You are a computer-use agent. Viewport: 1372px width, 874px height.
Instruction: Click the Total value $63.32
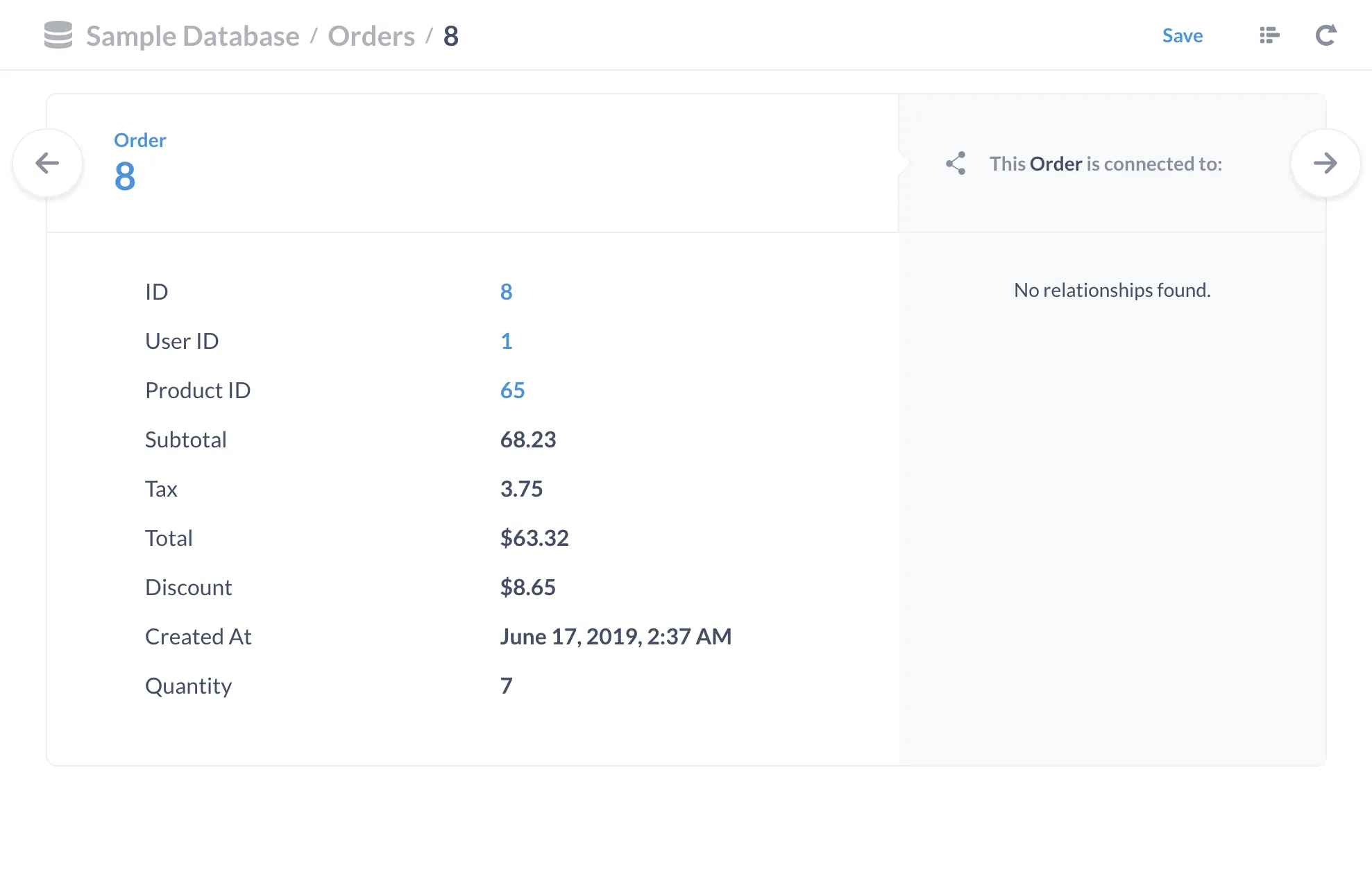[x=534, y=538]
